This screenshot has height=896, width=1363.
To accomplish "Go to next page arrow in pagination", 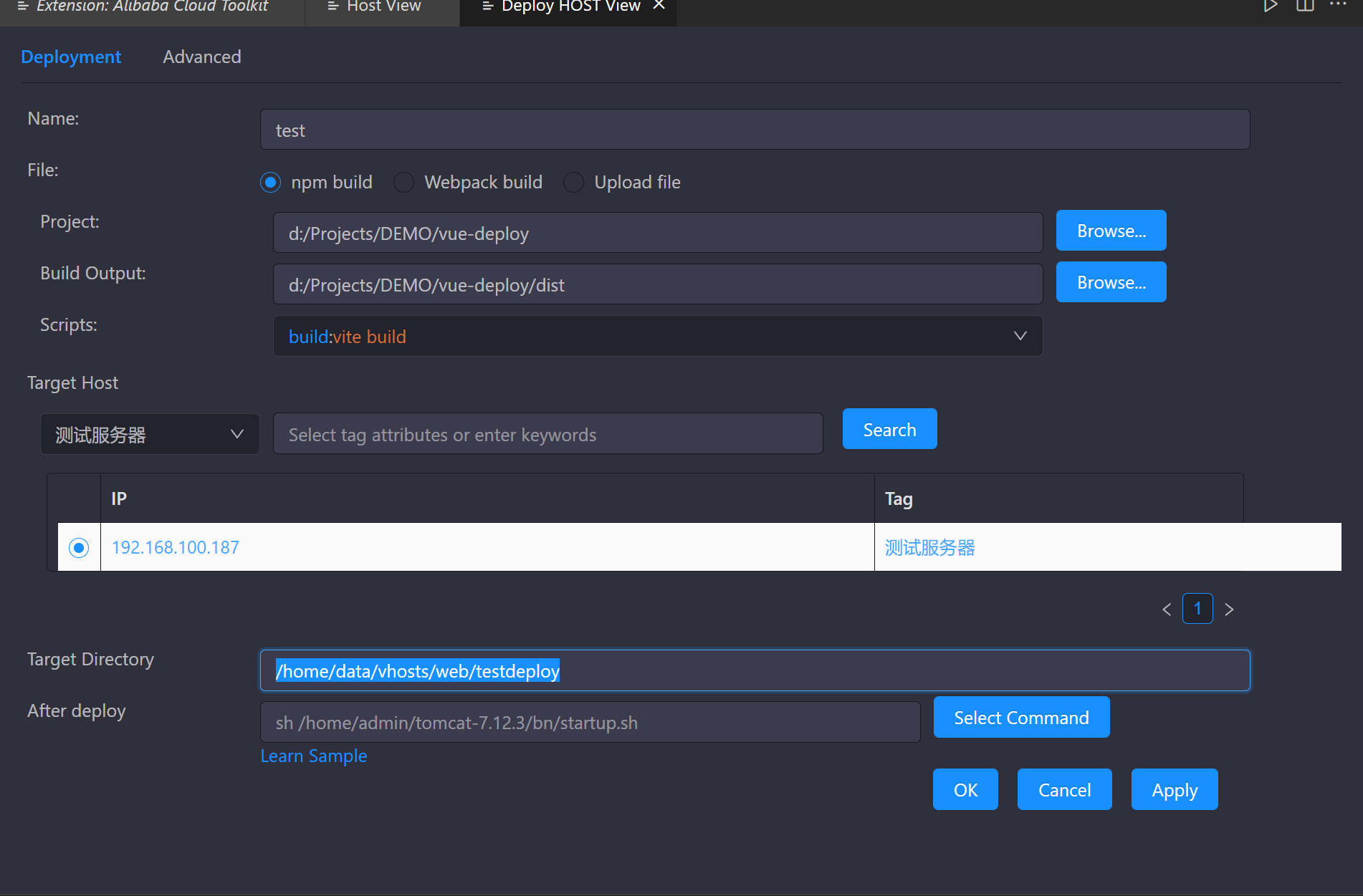I will pos(1229,610).
